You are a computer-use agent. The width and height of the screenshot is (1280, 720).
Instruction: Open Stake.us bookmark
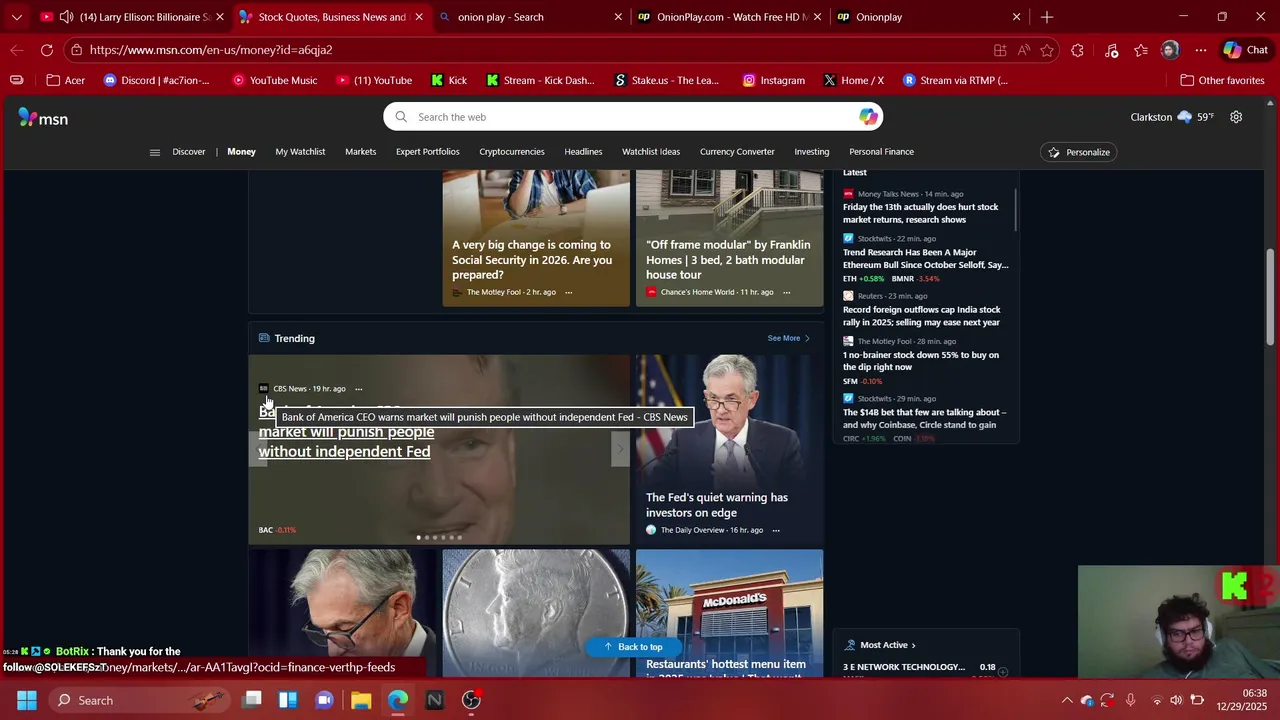coord(667,80)
